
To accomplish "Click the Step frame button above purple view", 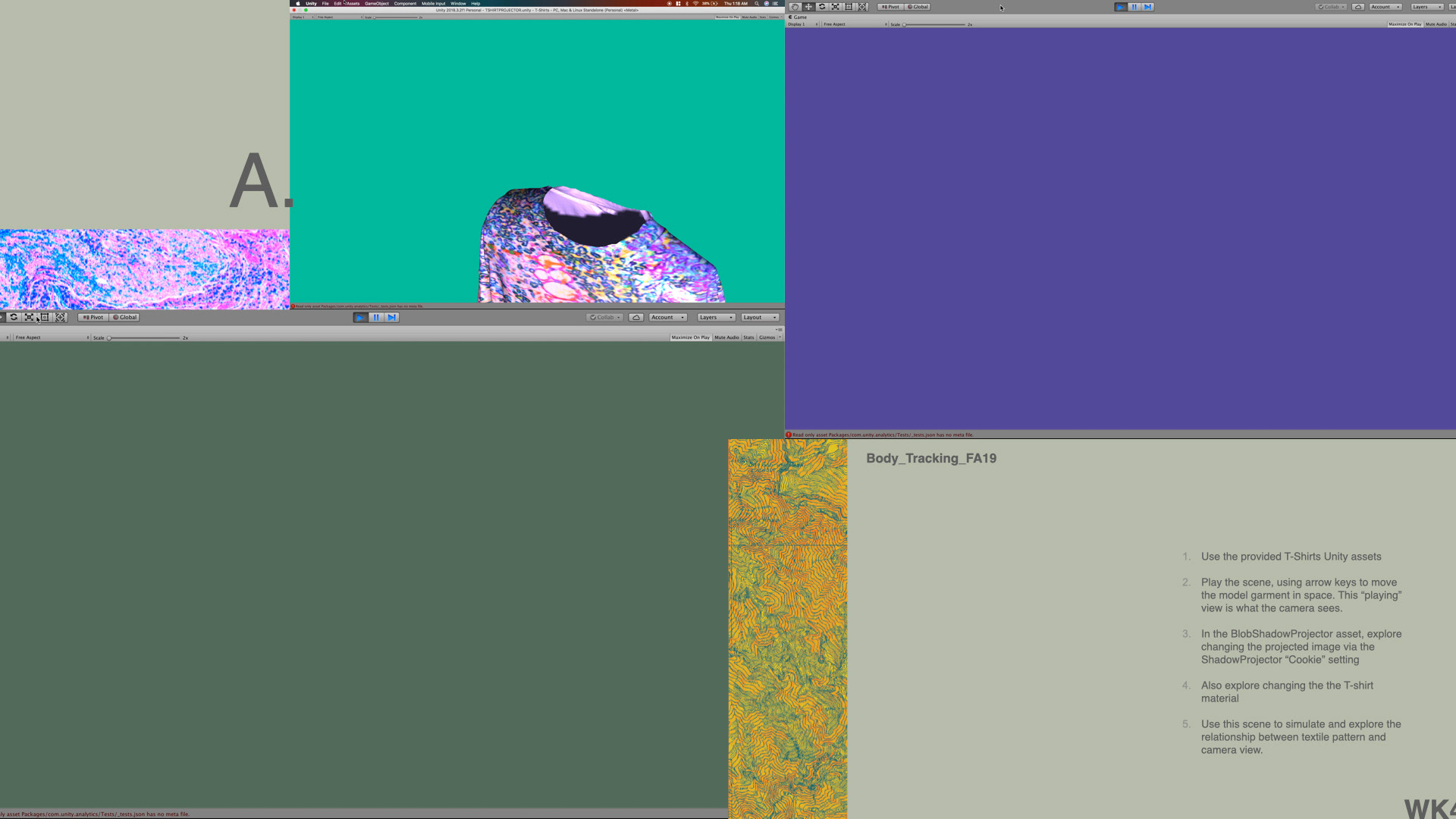I will pyautogui.click(x=1148, y=7).
